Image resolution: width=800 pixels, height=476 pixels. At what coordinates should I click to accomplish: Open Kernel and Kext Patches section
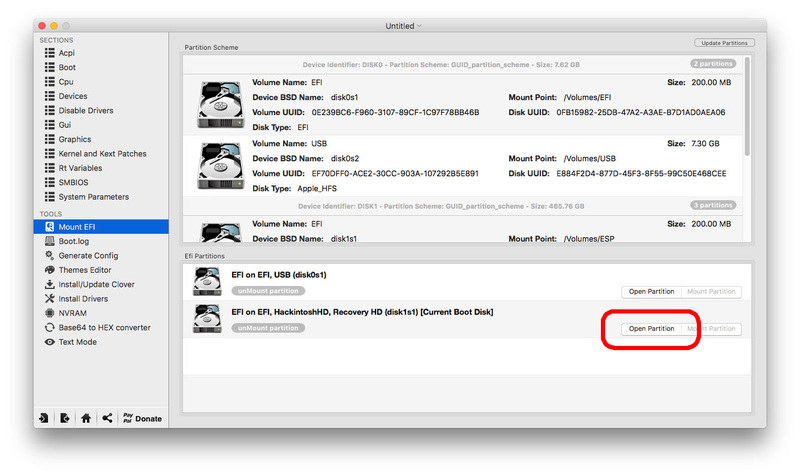[x=102, y=154]
